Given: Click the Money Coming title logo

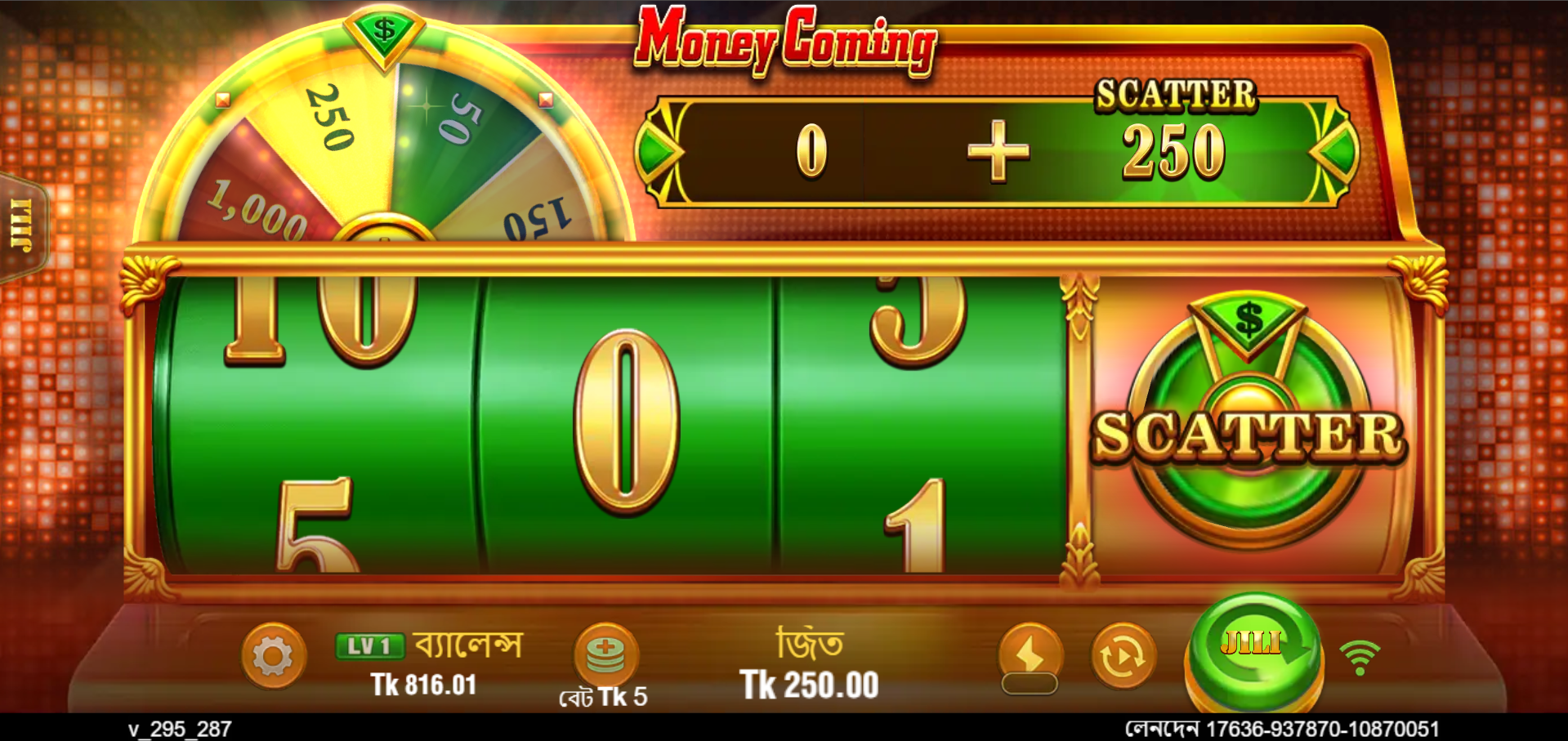Looking at the screenshot, I should click(x=786, y=41).
